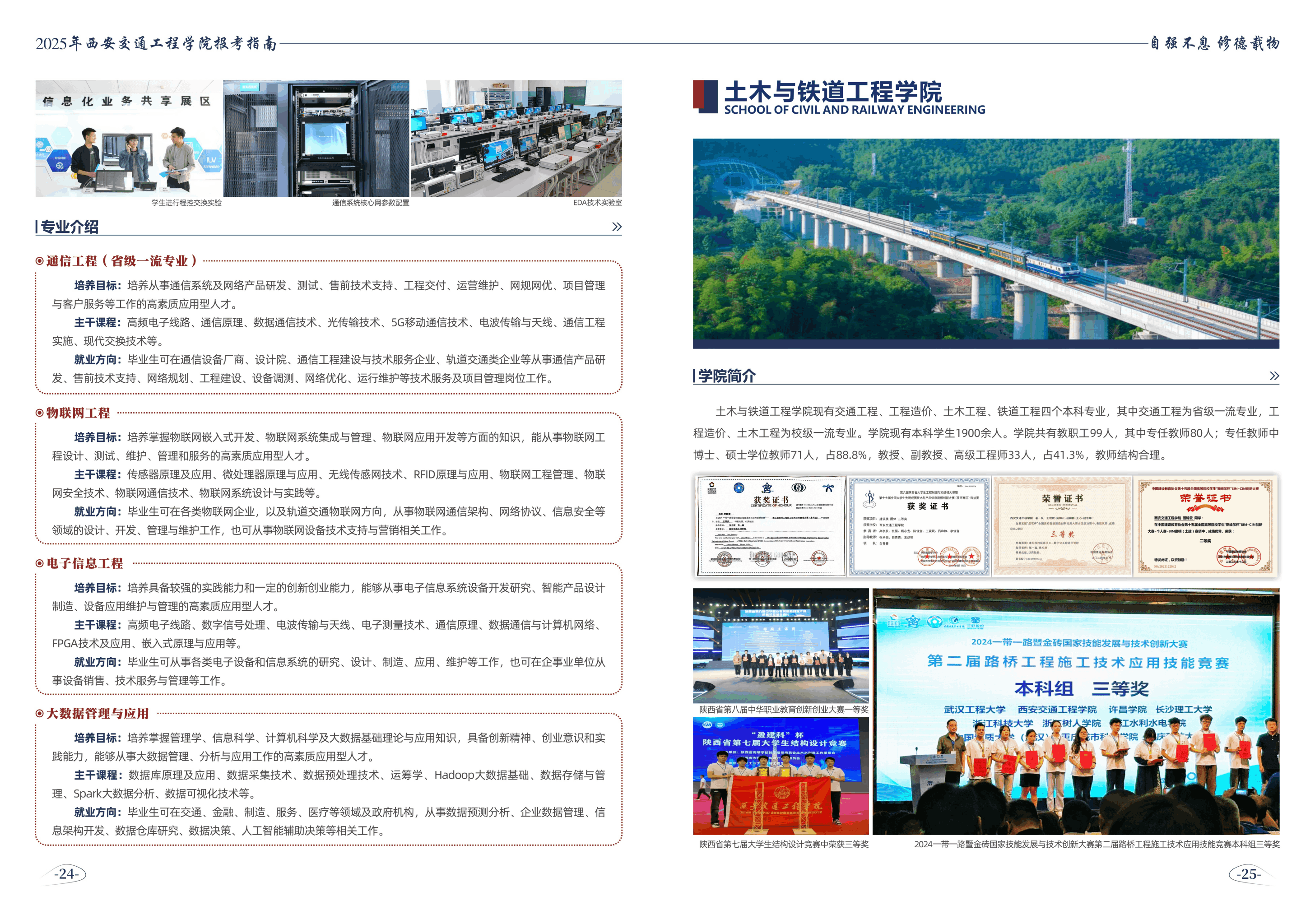Image resolution: width=1315 pixels, height=924 pixels.
Task: Click the red-bordered 荣誉证书 二等奖 certificate
Action: (x=1206, y=525)
